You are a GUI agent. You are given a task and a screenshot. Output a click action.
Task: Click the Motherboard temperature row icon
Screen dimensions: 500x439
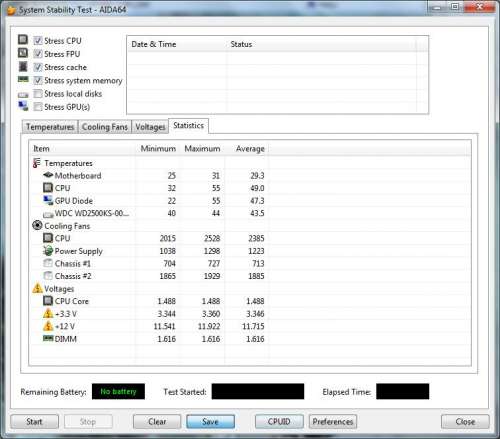48,175
